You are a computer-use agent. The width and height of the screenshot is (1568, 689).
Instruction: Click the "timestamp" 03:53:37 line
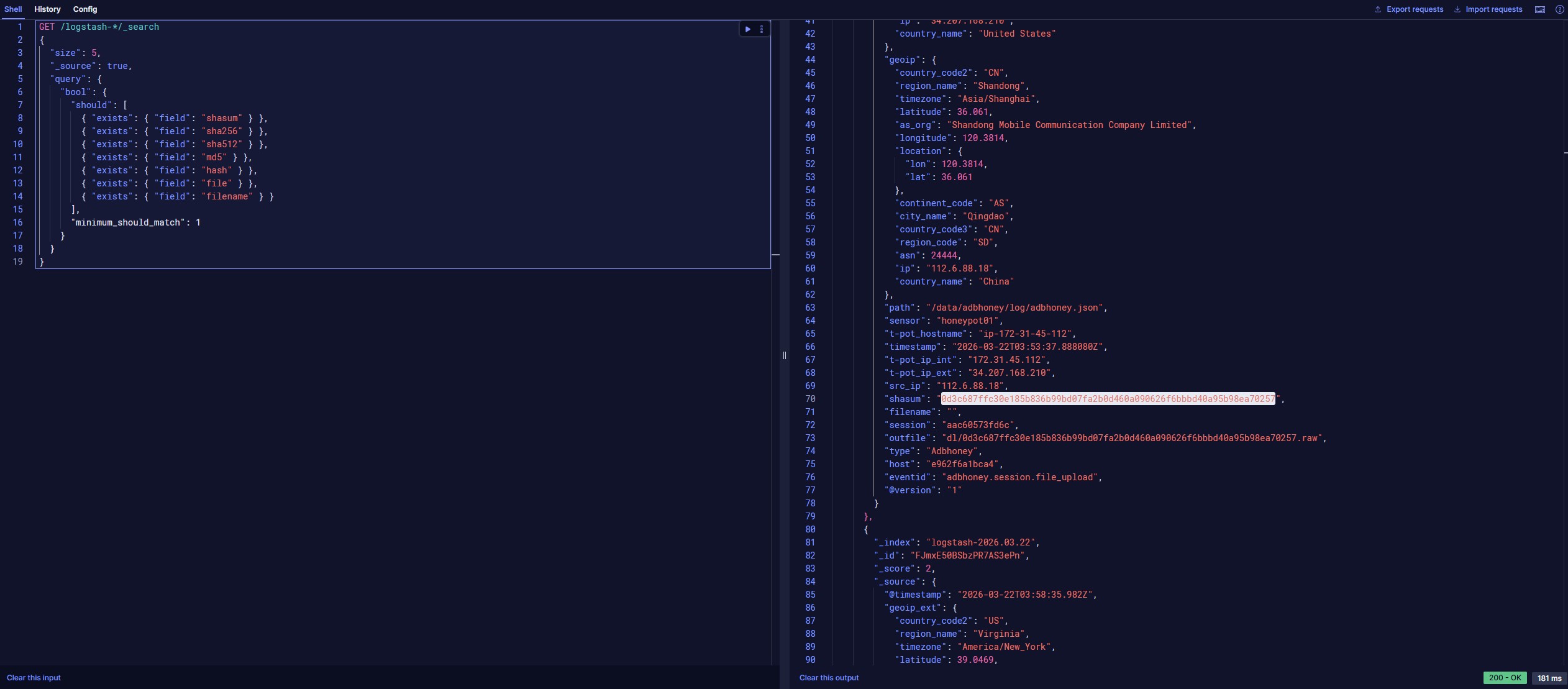(x=996, y=347)
